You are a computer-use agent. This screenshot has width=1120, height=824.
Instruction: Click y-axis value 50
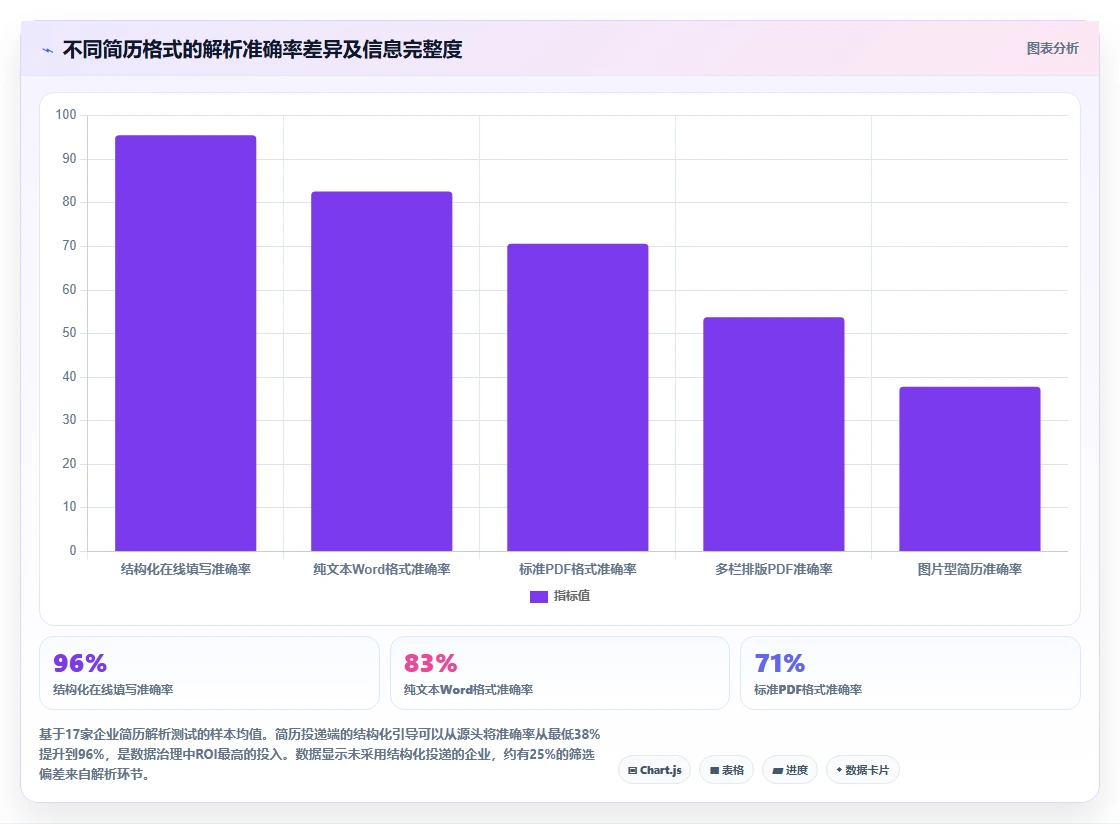click(x=69, y=333)
